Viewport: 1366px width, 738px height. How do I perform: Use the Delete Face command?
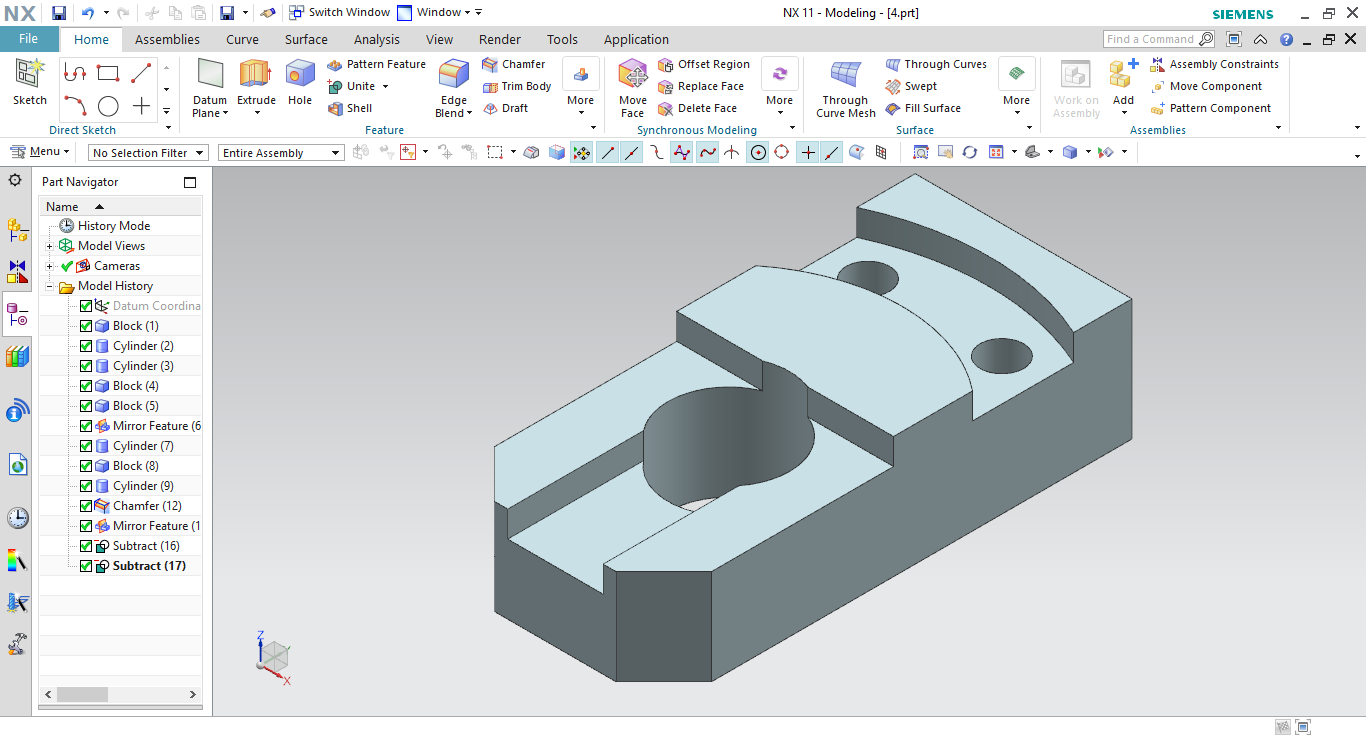click(698, 108)
